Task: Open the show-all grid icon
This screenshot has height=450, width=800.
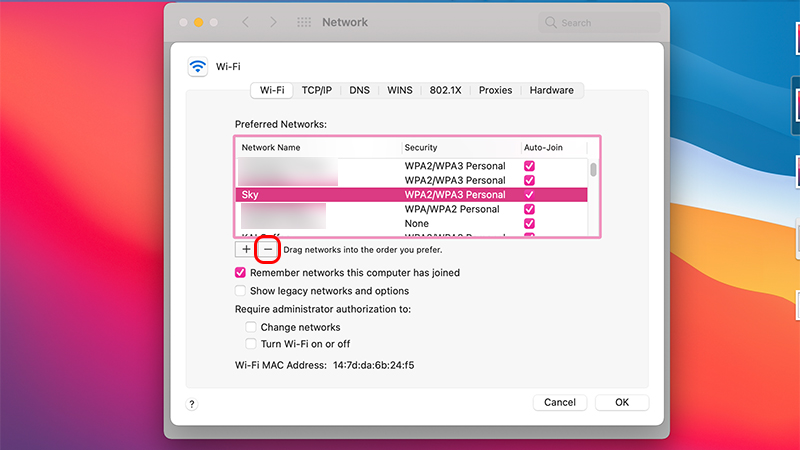Action: tap(304, 22)
